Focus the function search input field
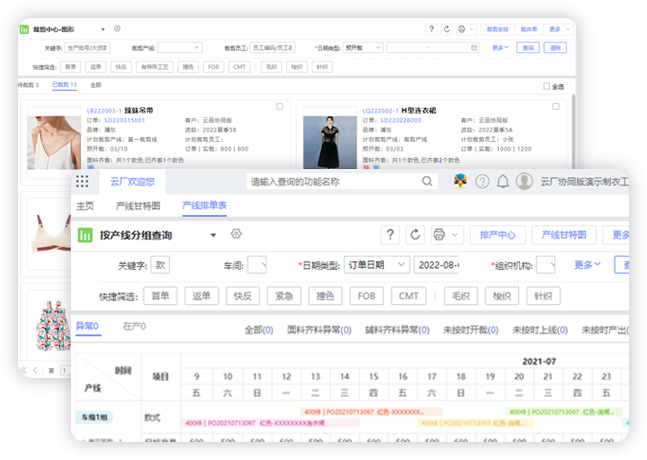This screenshot has width=647, height=460. tap(330, 181)
